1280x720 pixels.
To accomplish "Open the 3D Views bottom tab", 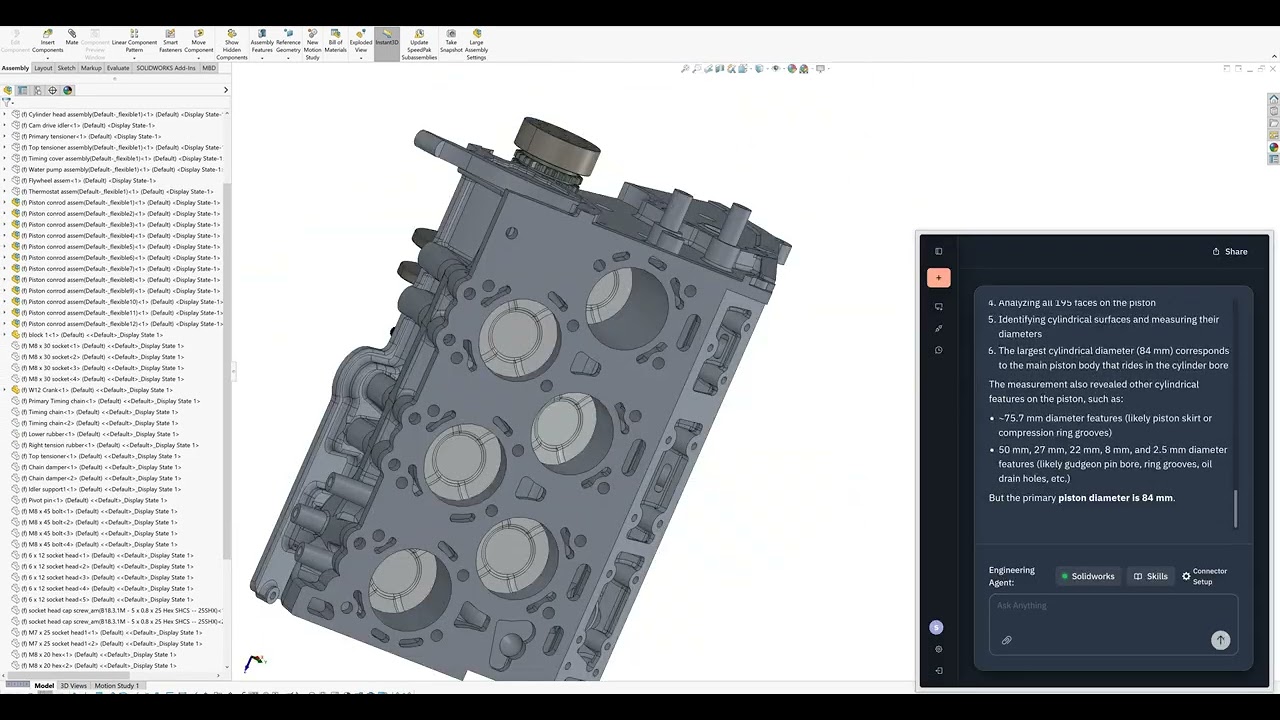I will (x=73, y=686).
